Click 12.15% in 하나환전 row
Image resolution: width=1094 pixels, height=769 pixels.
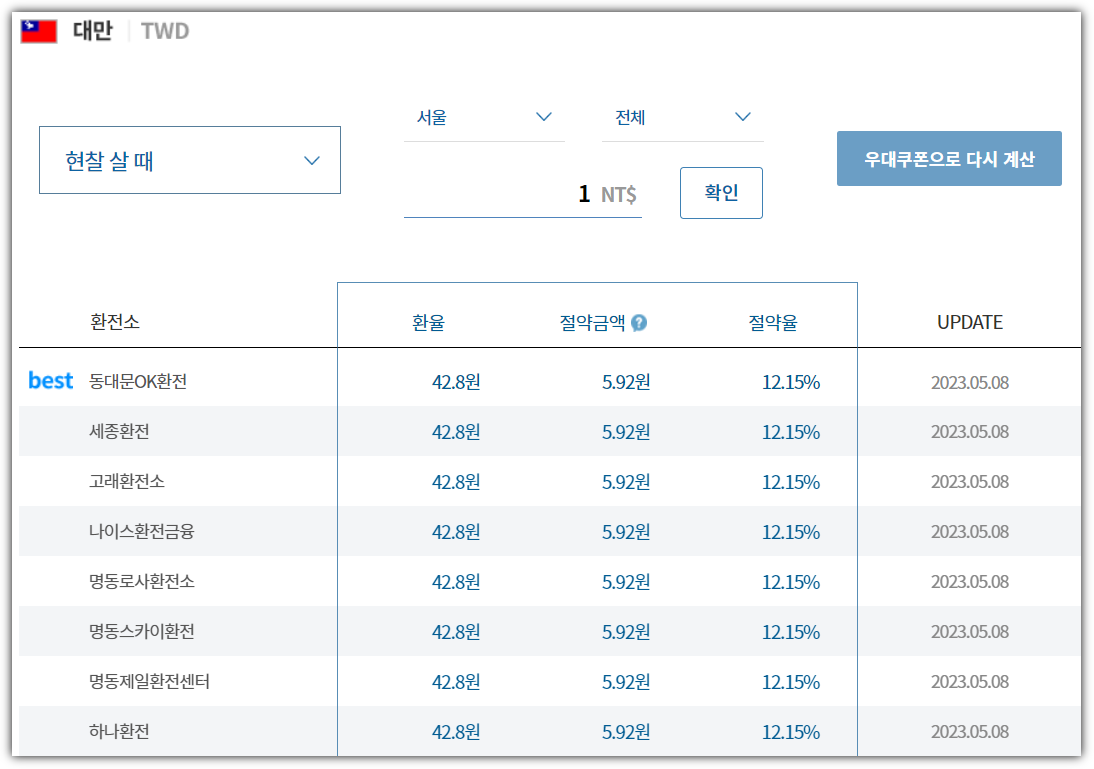pos(790,732)
